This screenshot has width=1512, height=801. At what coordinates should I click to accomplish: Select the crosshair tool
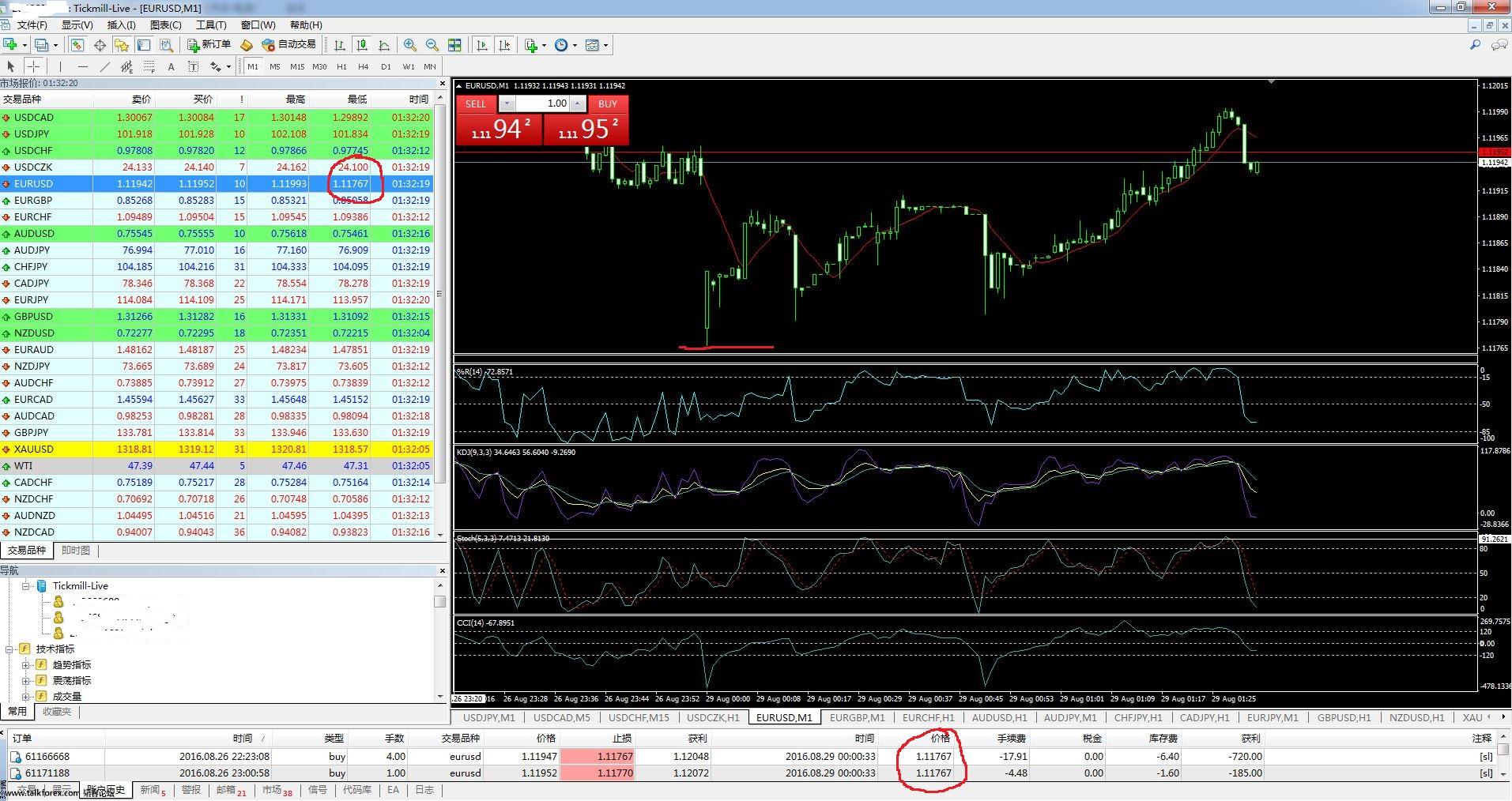33,66
